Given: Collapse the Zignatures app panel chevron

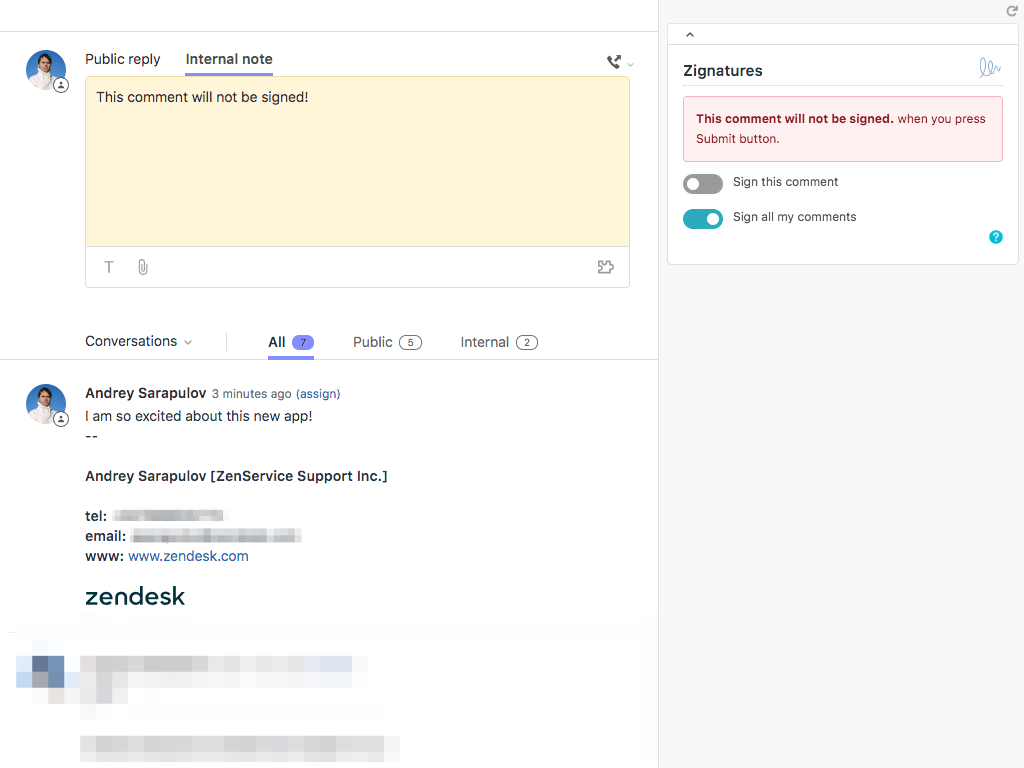Looking at the screenshot, I should pyautogui.click(x=690, y=35).
